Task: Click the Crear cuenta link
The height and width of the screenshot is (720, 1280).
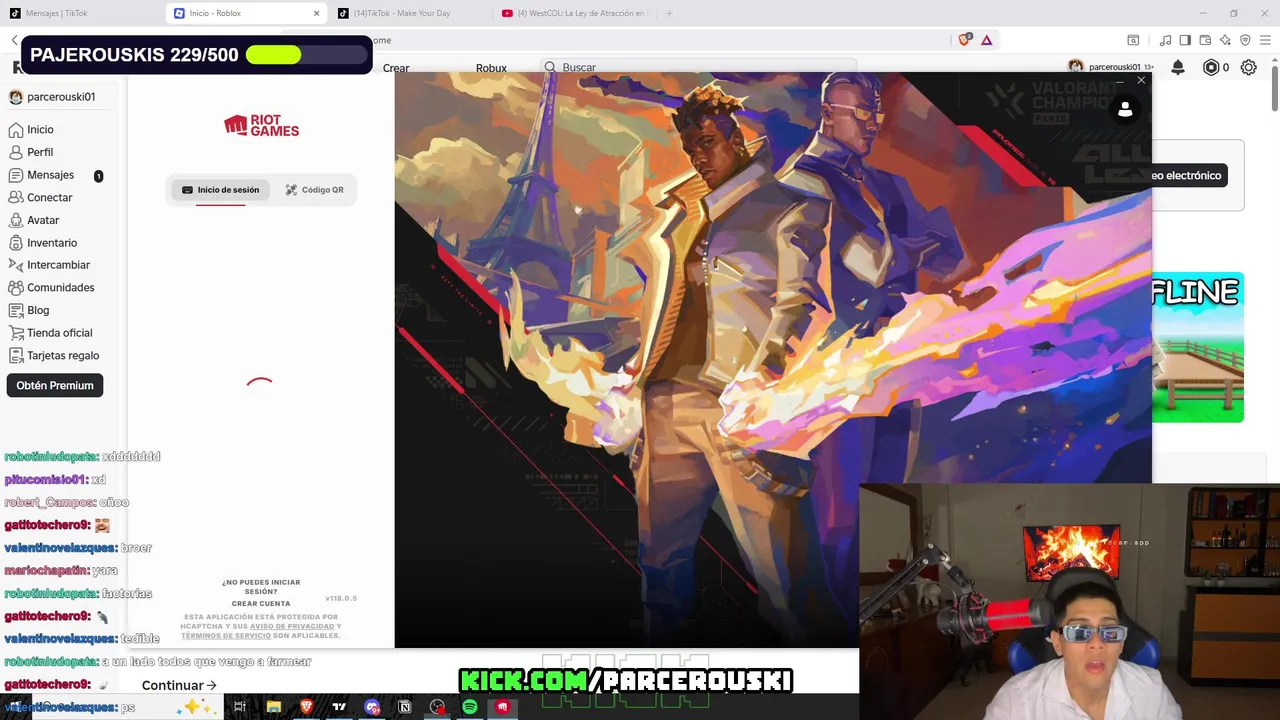Action: click(261, 604)
